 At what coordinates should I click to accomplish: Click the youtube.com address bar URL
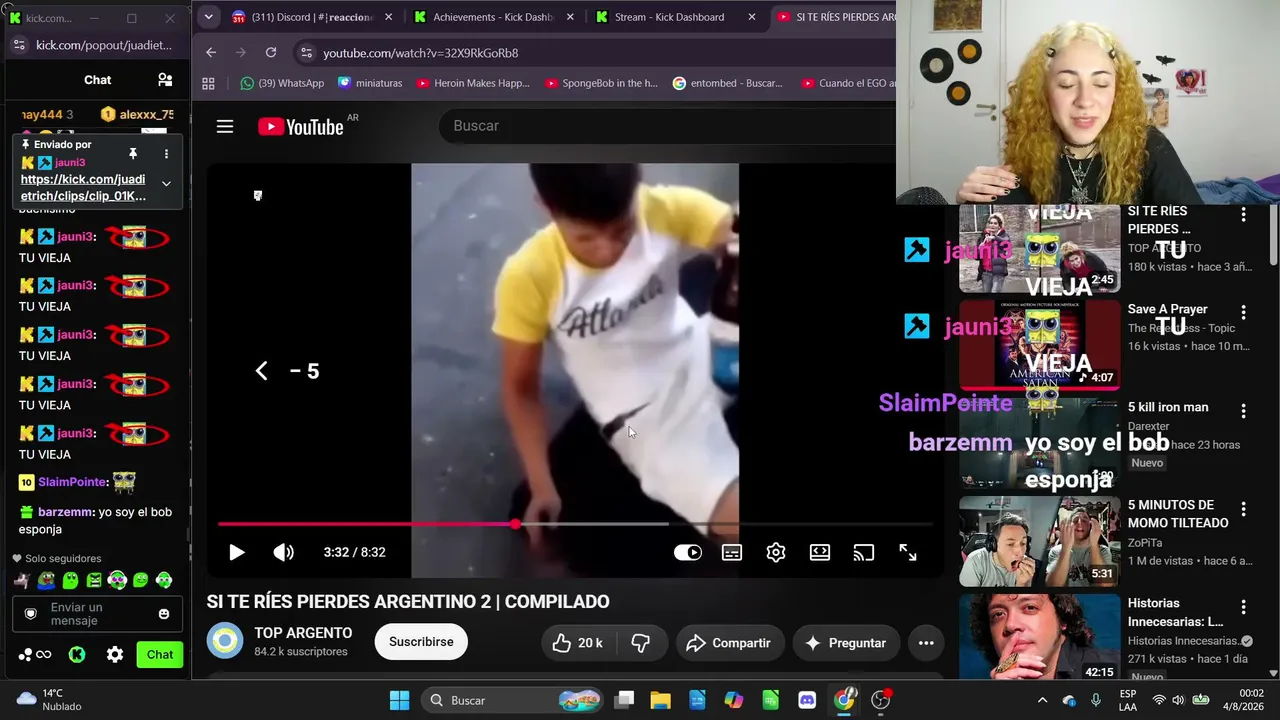point(421,53)
